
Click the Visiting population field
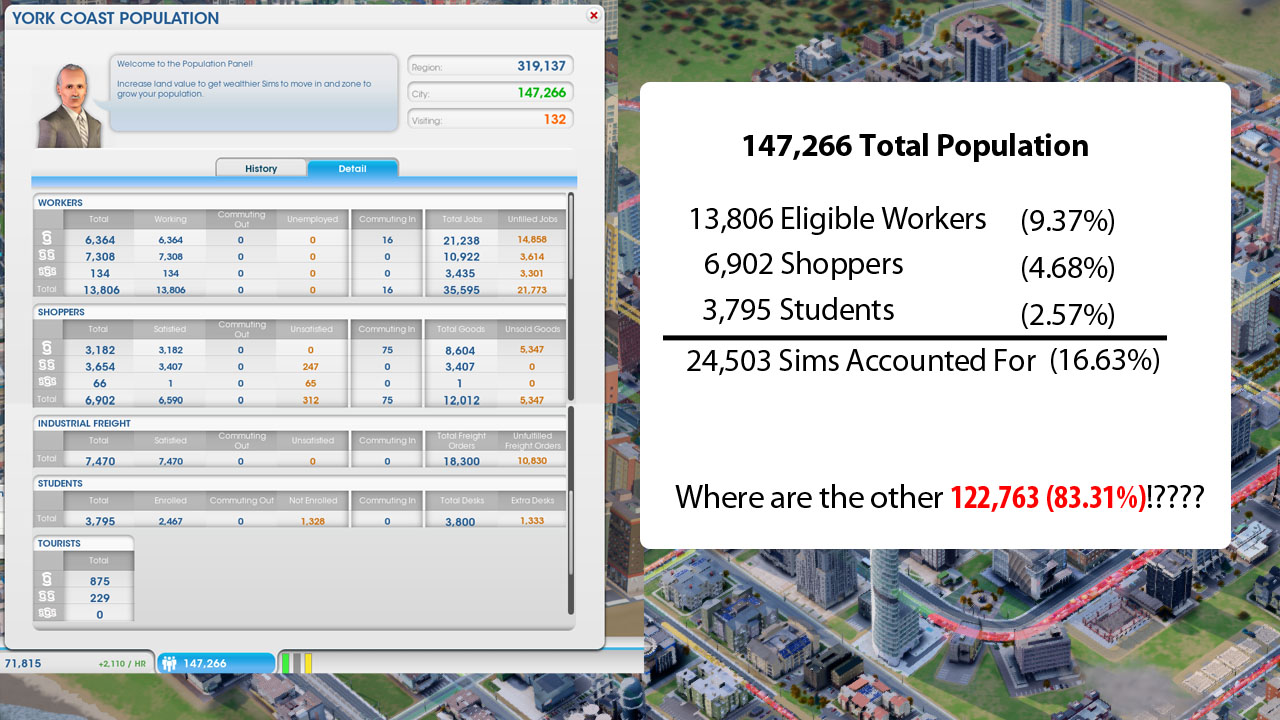point(490,119)
